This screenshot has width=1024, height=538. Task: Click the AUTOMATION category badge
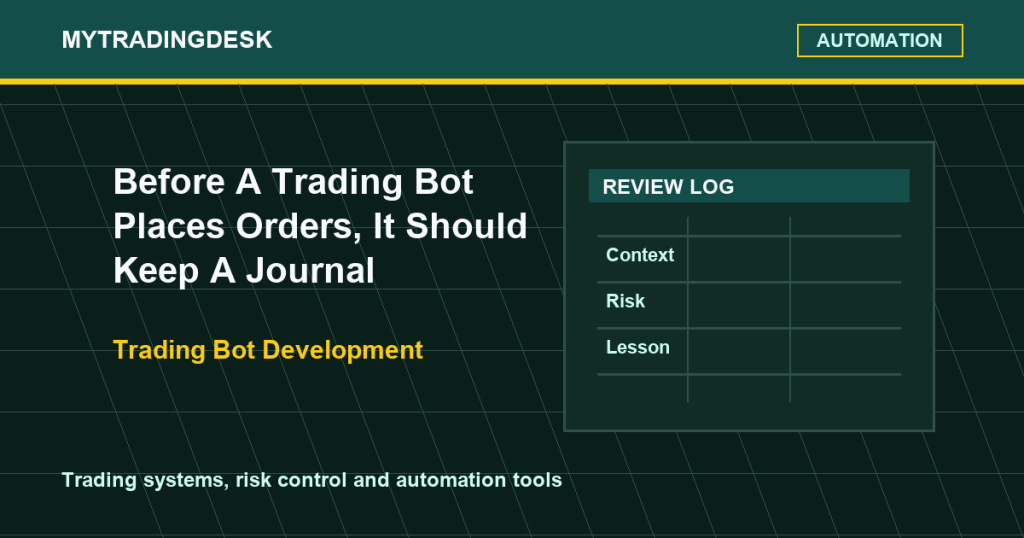point(880,40)
